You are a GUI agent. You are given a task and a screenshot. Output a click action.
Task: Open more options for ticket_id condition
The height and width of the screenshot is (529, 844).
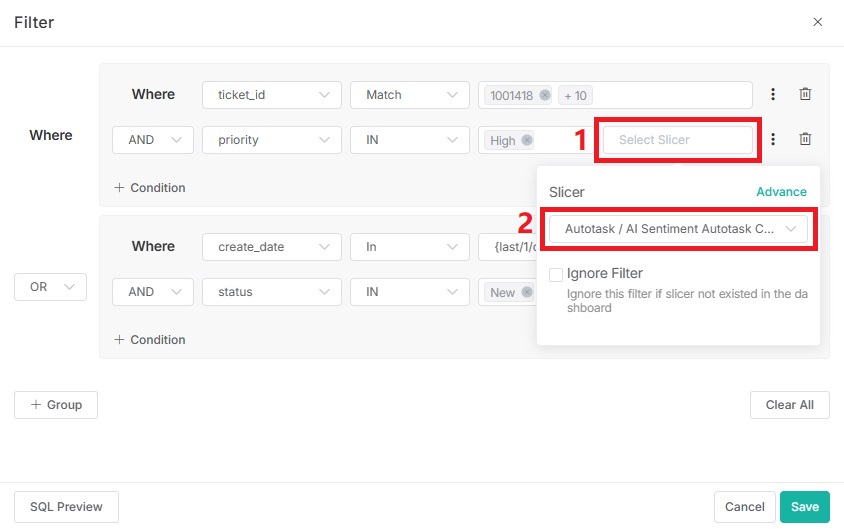tap(773, 94)
